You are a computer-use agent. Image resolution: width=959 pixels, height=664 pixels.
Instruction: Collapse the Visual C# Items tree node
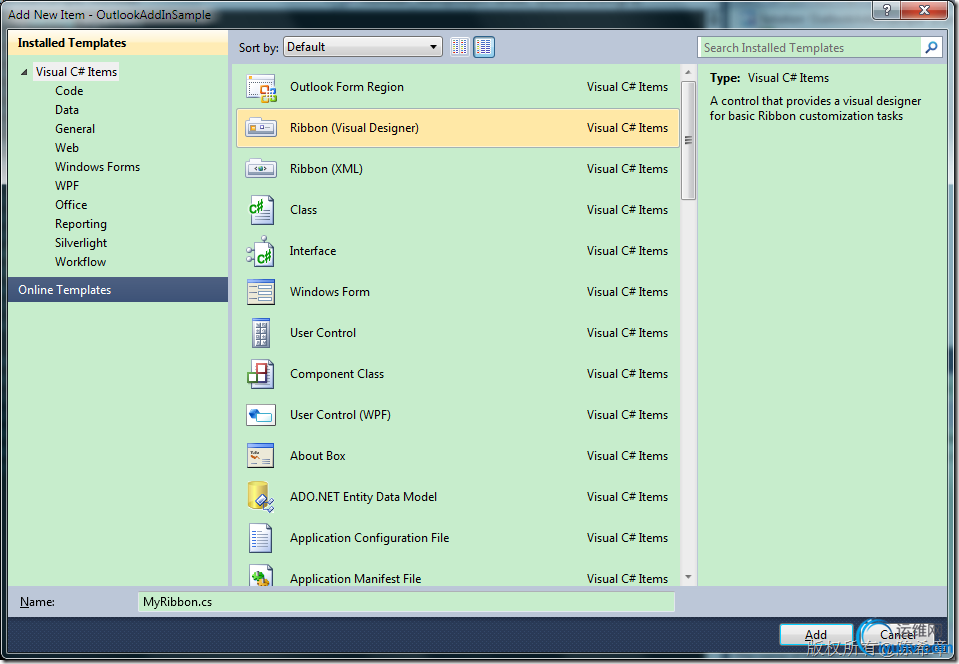24,72
